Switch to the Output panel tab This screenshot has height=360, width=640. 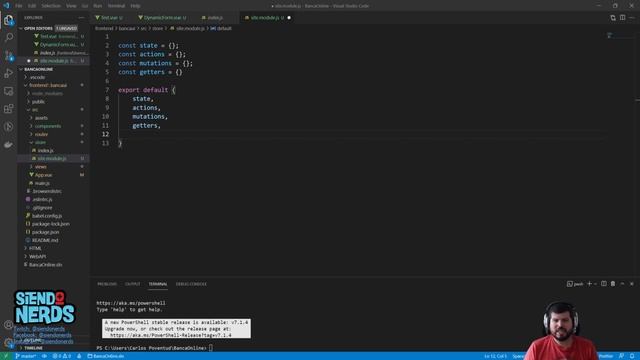132,284
